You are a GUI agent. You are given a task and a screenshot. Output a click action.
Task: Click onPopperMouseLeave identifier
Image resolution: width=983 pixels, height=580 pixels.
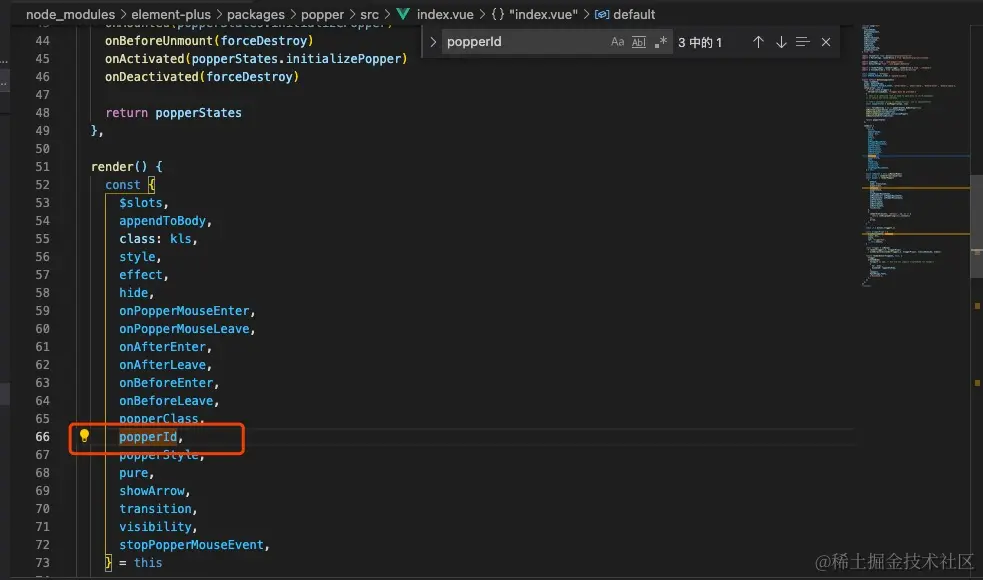coord(184,329)
